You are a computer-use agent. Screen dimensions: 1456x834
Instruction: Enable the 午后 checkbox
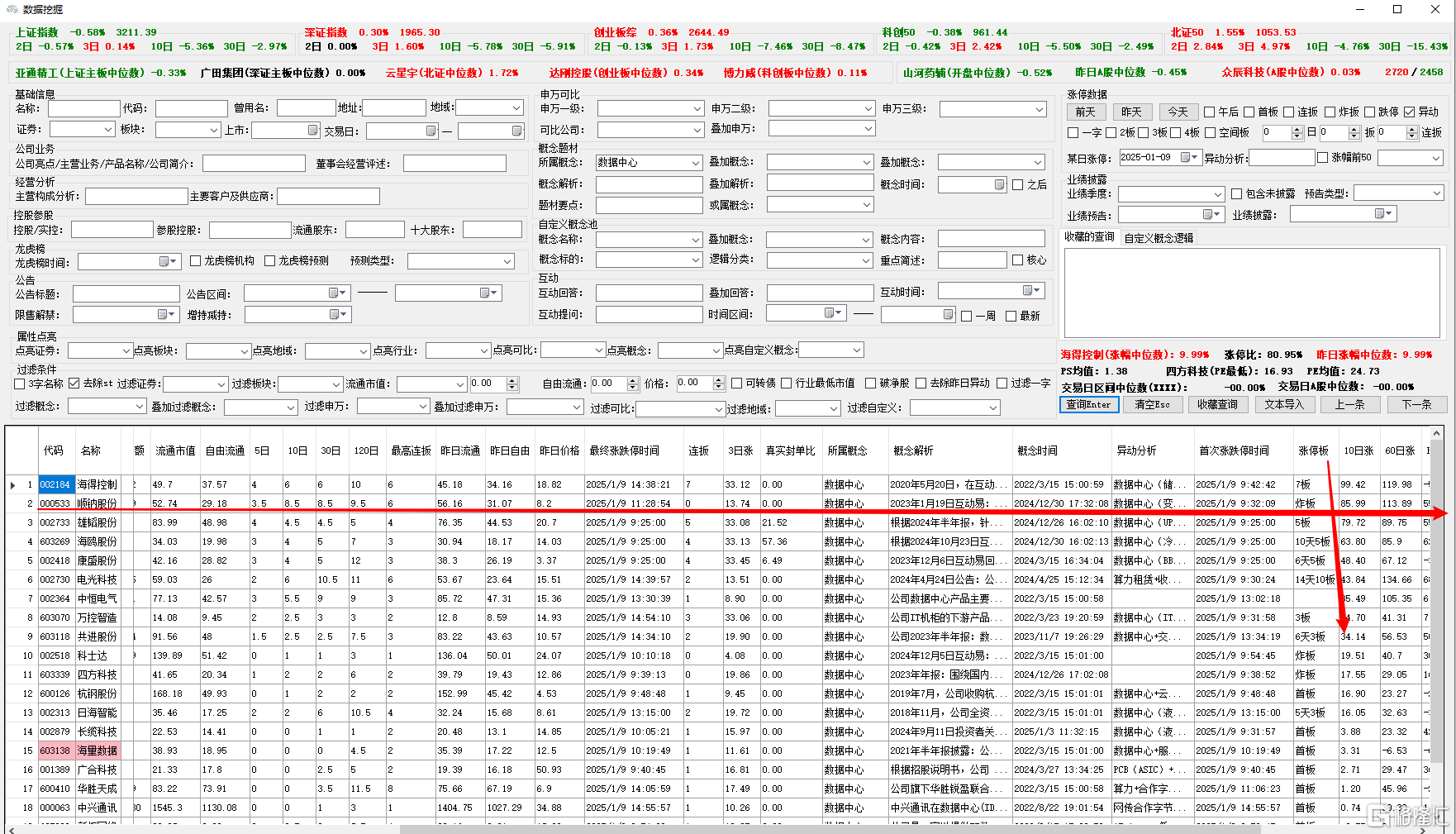pos(1209,112)
